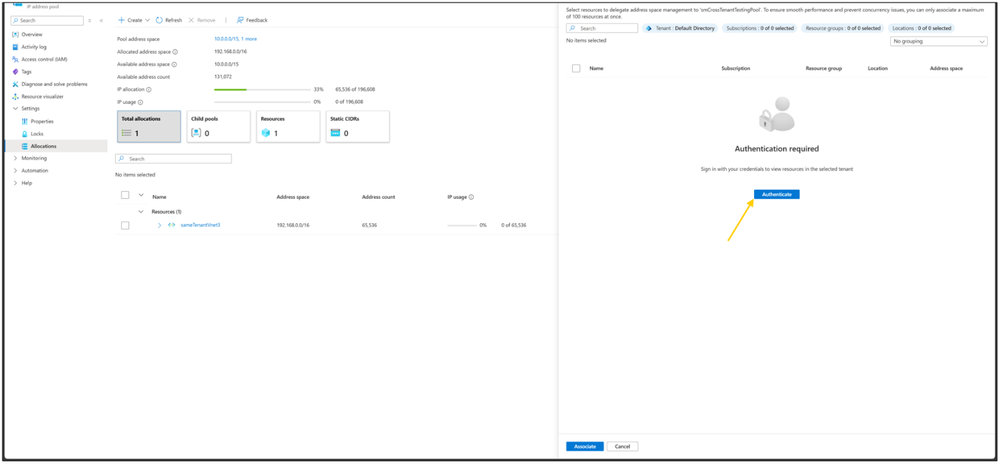Click info icon in IP usage column header
The width and height of the screenshot is (999, 464).
point(472,197)
